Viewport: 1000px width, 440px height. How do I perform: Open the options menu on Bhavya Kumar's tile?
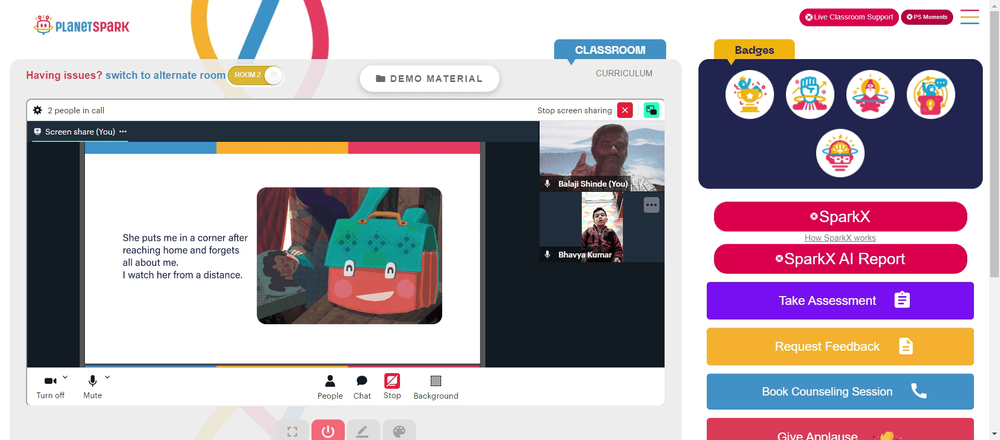651,205
